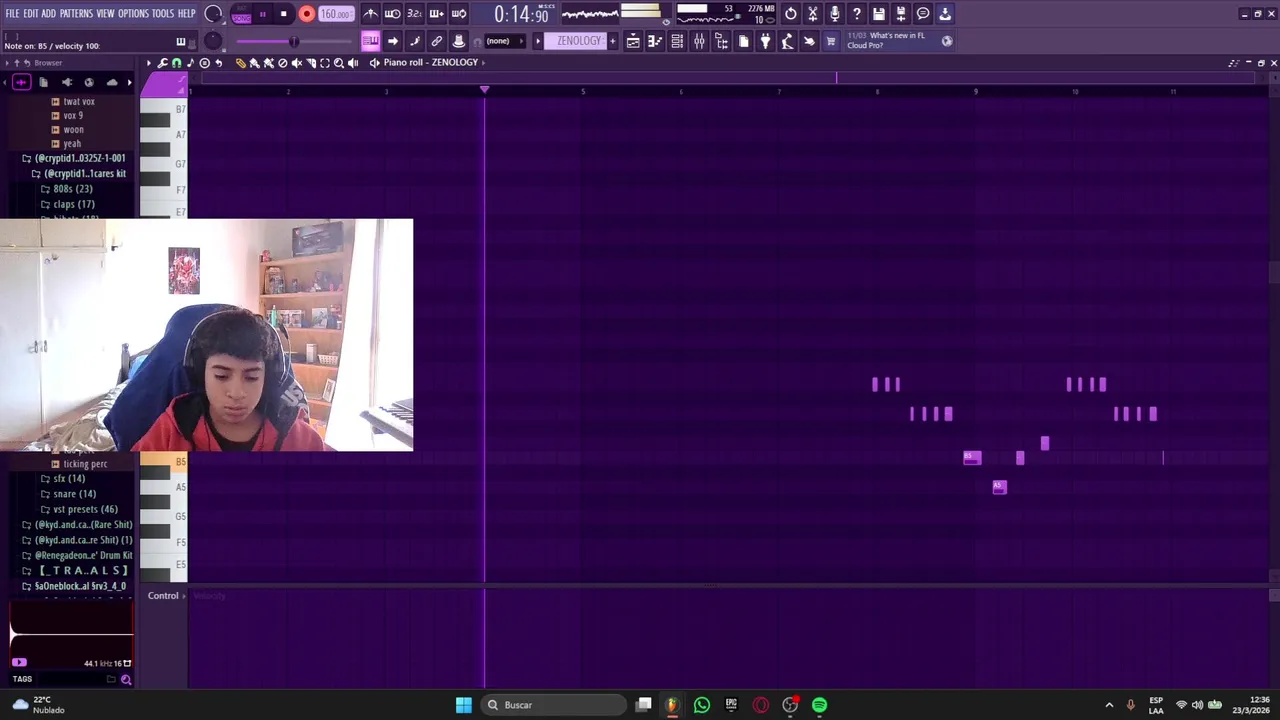
Task: Open the PATTERNS menu
Action: [x=76, y=14]
